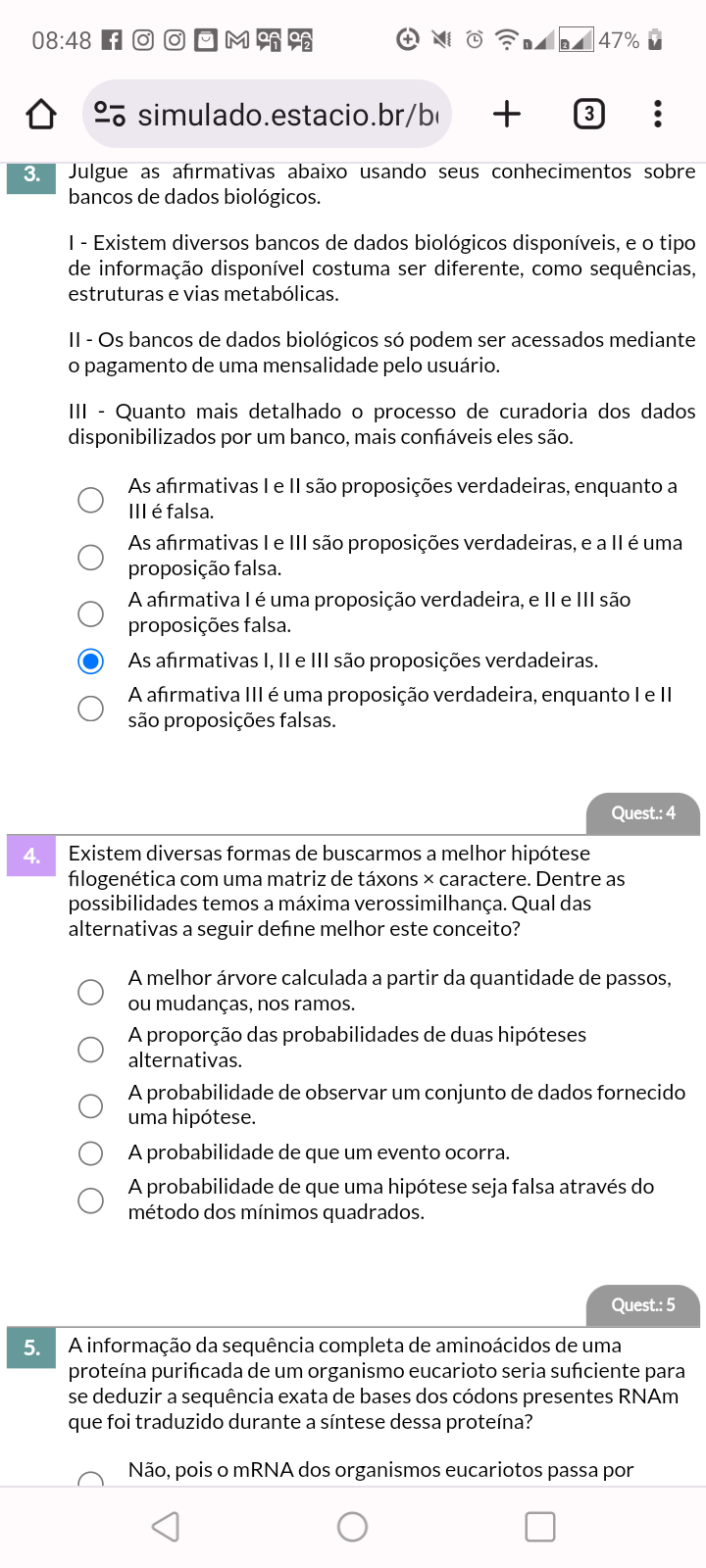This screenshot has width=706, height=1568.
Task: Choose 'A proporção das probabilidades' answer
Action: [91, 1049]
